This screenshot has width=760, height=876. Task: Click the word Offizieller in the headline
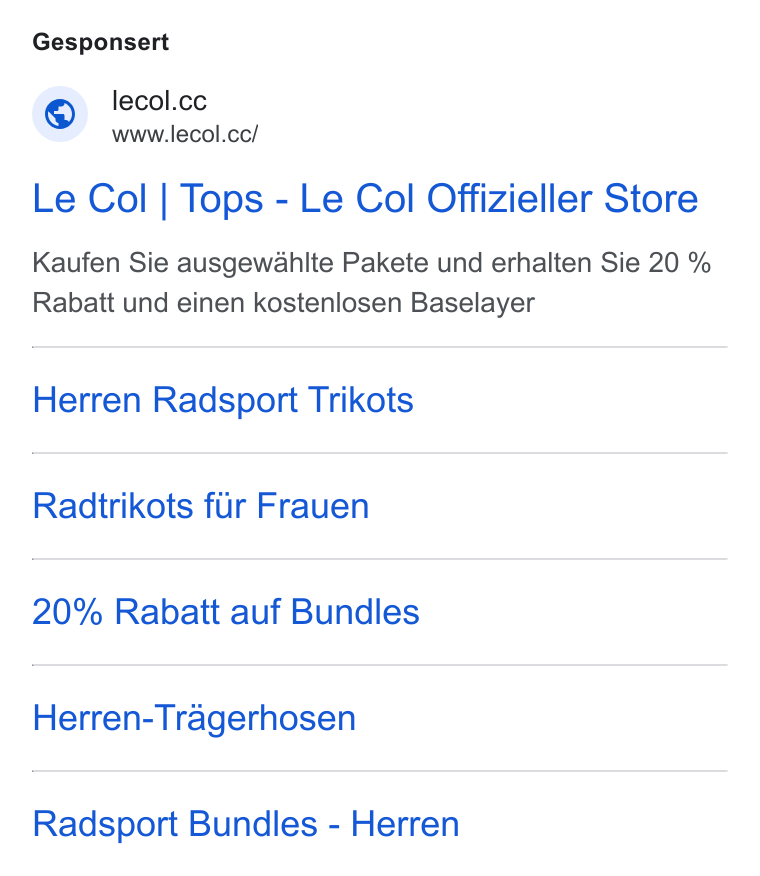tap(510, 198)
